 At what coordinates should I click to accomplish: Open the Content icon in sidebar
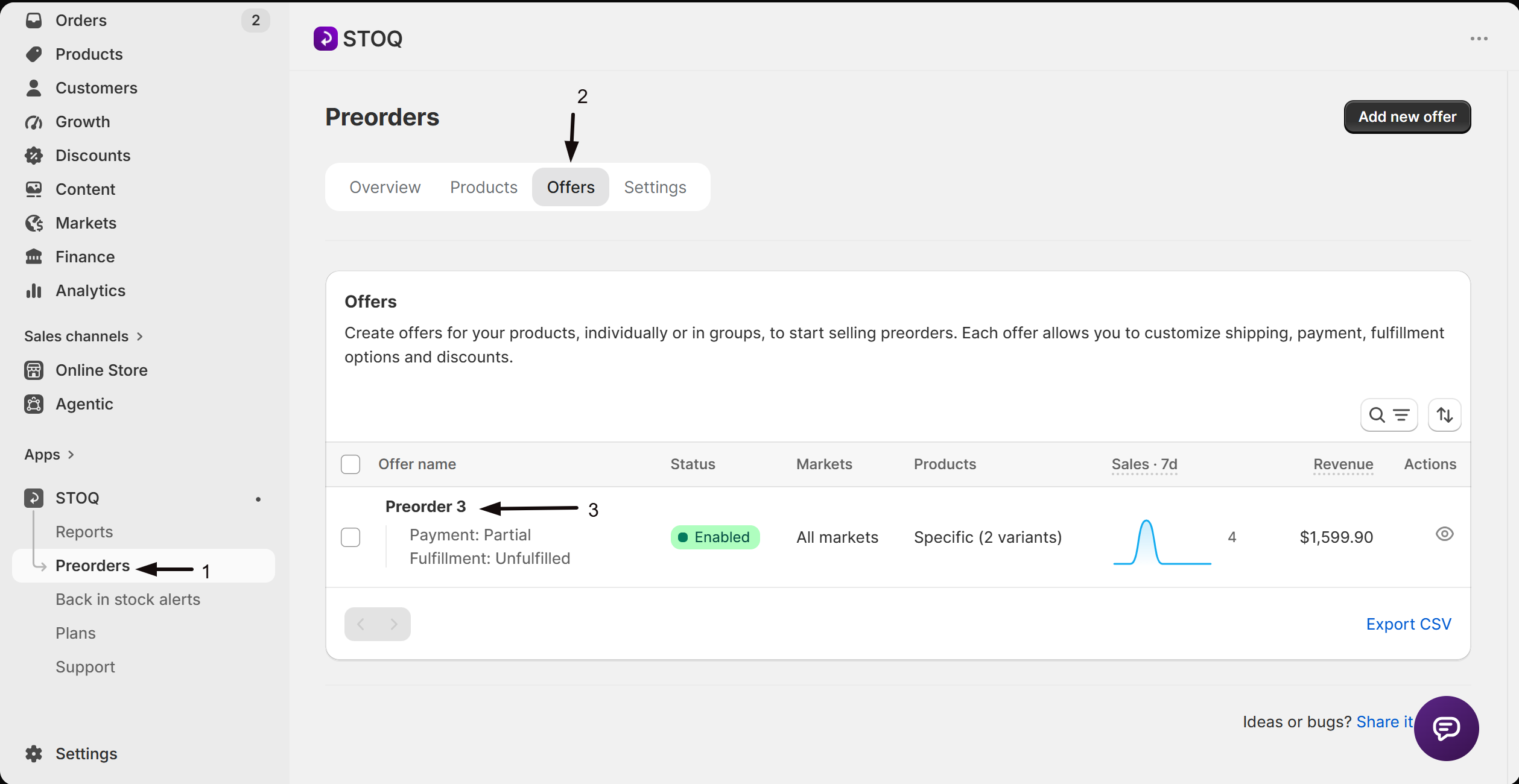(x=34, y=189)
